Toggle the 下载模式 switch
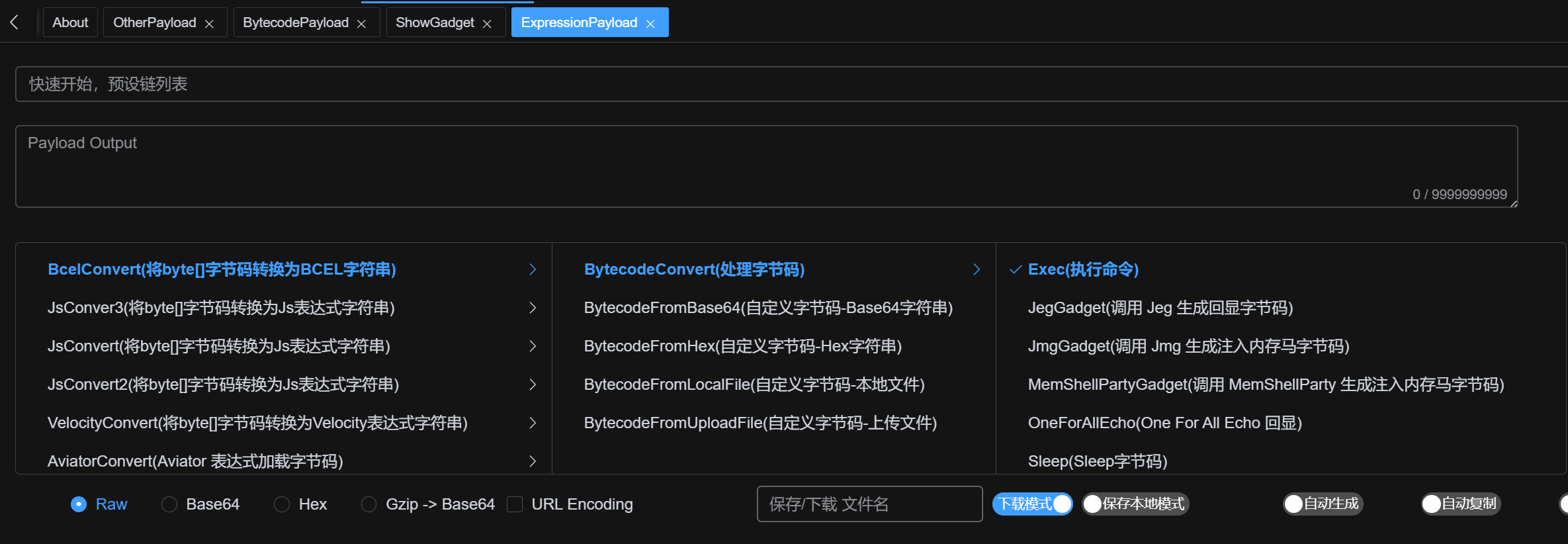Screen dimensions: 1568x544 tap(1032, 504)
